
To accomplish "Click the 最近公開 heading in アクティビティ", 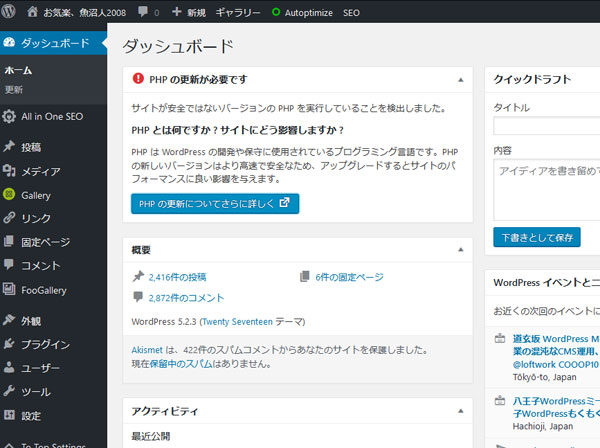I will tap(151, 436).
